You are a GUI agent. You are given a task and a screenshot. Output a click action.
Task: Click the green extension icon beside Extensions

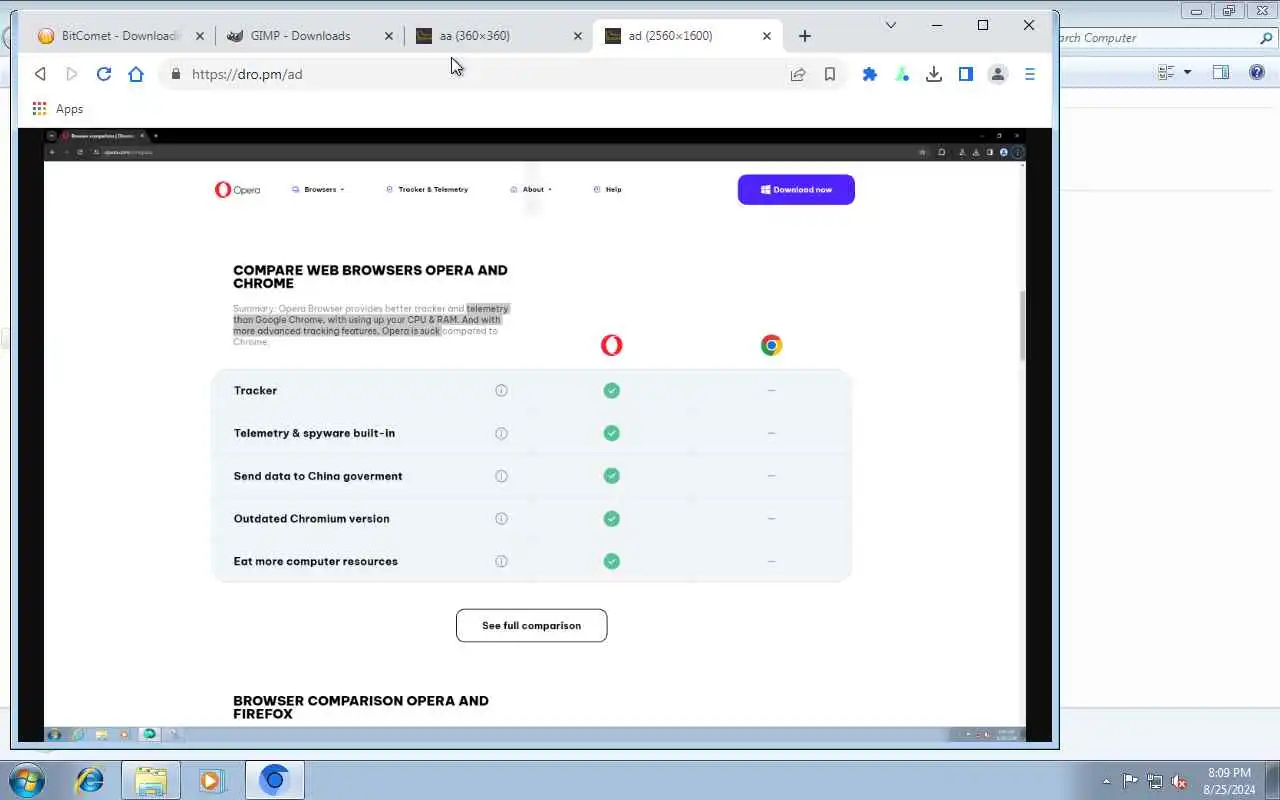tap(902, 74)
